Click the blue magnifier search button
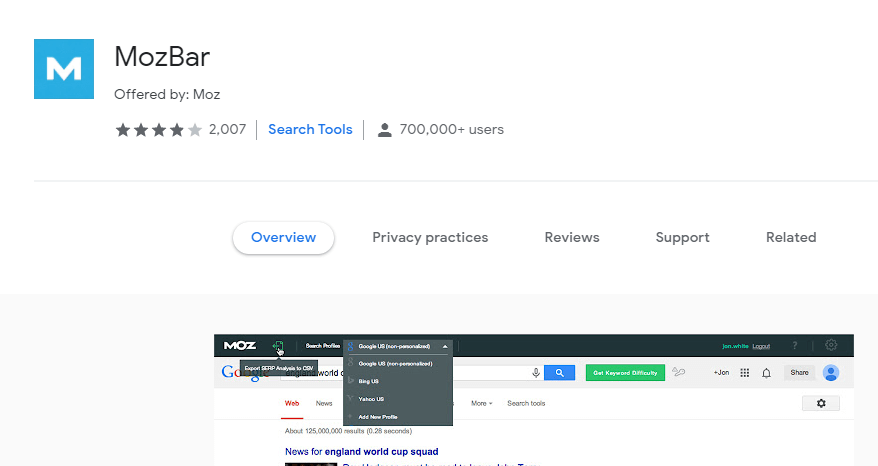This screenshot has height=466, width=878. pos(559,372)
